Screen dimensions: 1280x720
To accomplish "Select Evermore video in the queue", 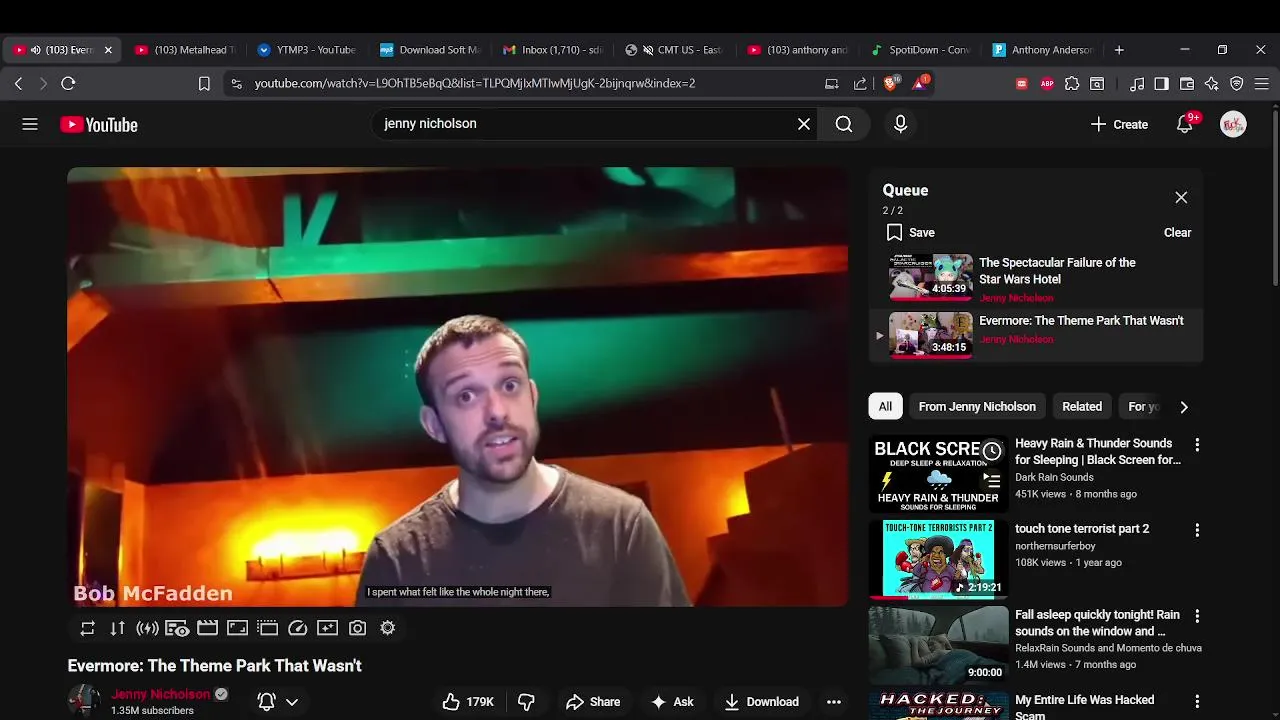I will point(1036,335).
